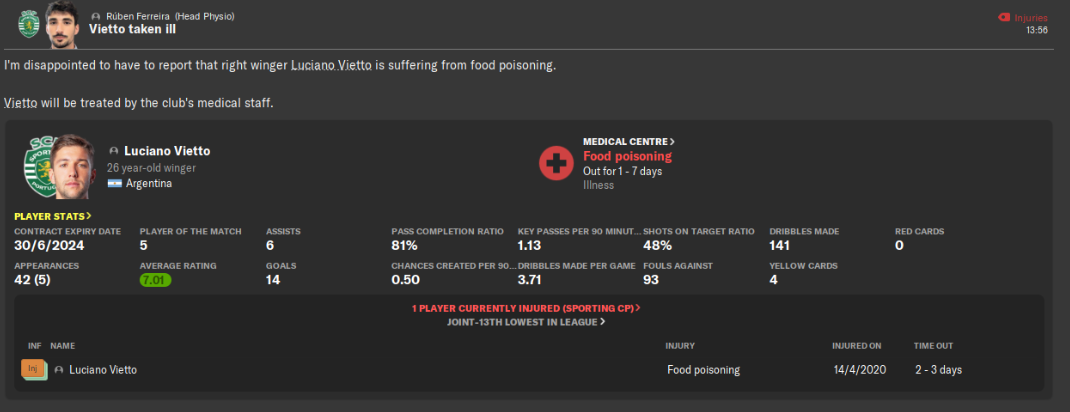Click Luciano Vietto link in message text
Screen dimensions: 1070x412
(331, 66)
